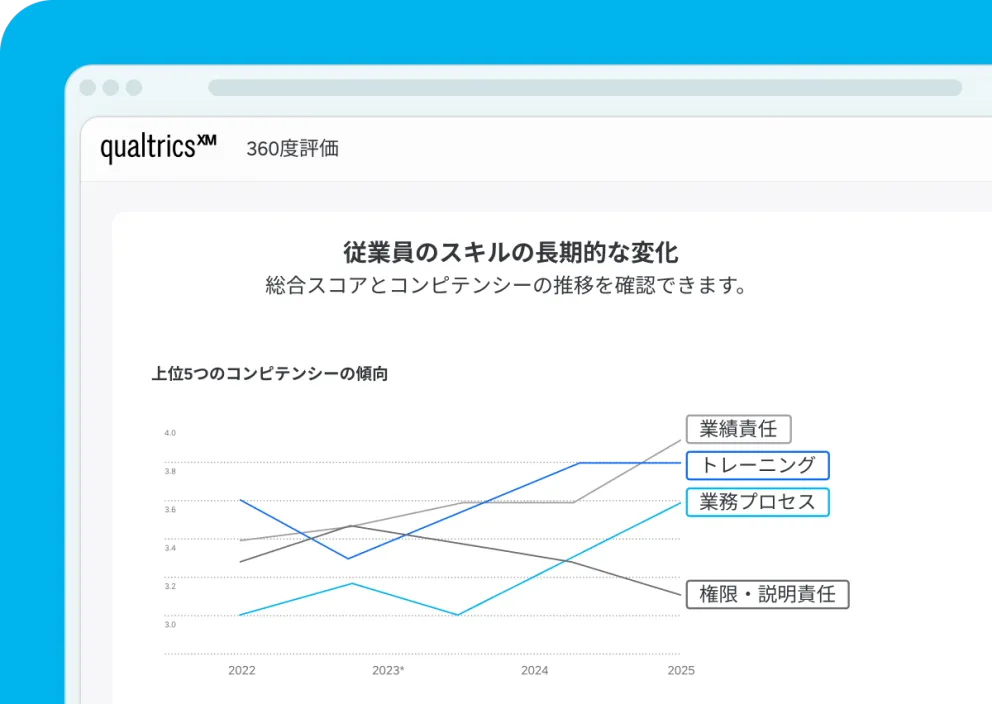Viewport: 992px width, 704px height.
Task: Click the 3.4 y-axis value
Action: (170, 548)
